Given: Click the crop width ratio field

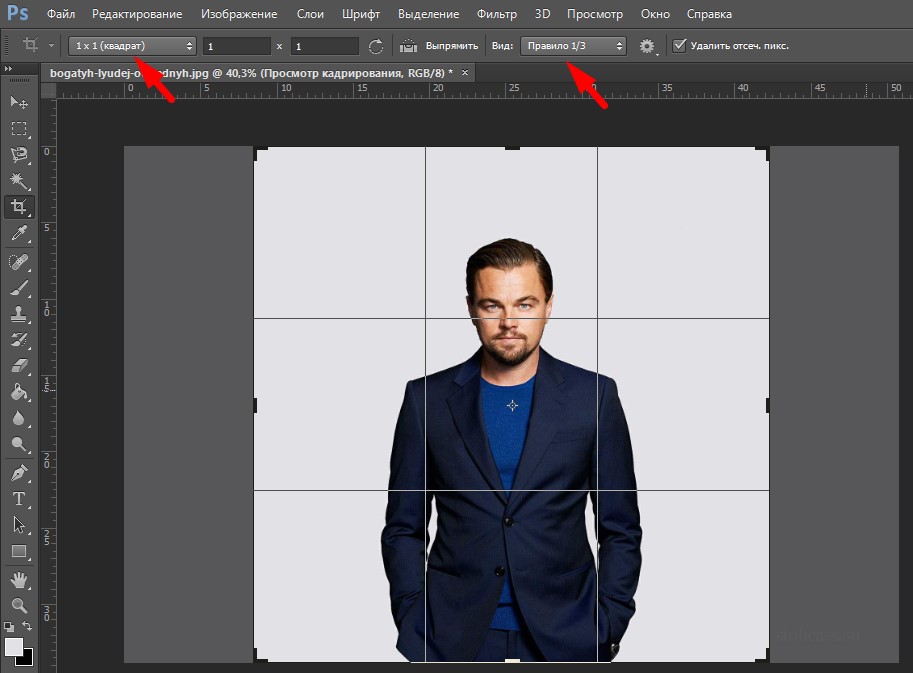Looking at the screenshot, I should [237, 46].
